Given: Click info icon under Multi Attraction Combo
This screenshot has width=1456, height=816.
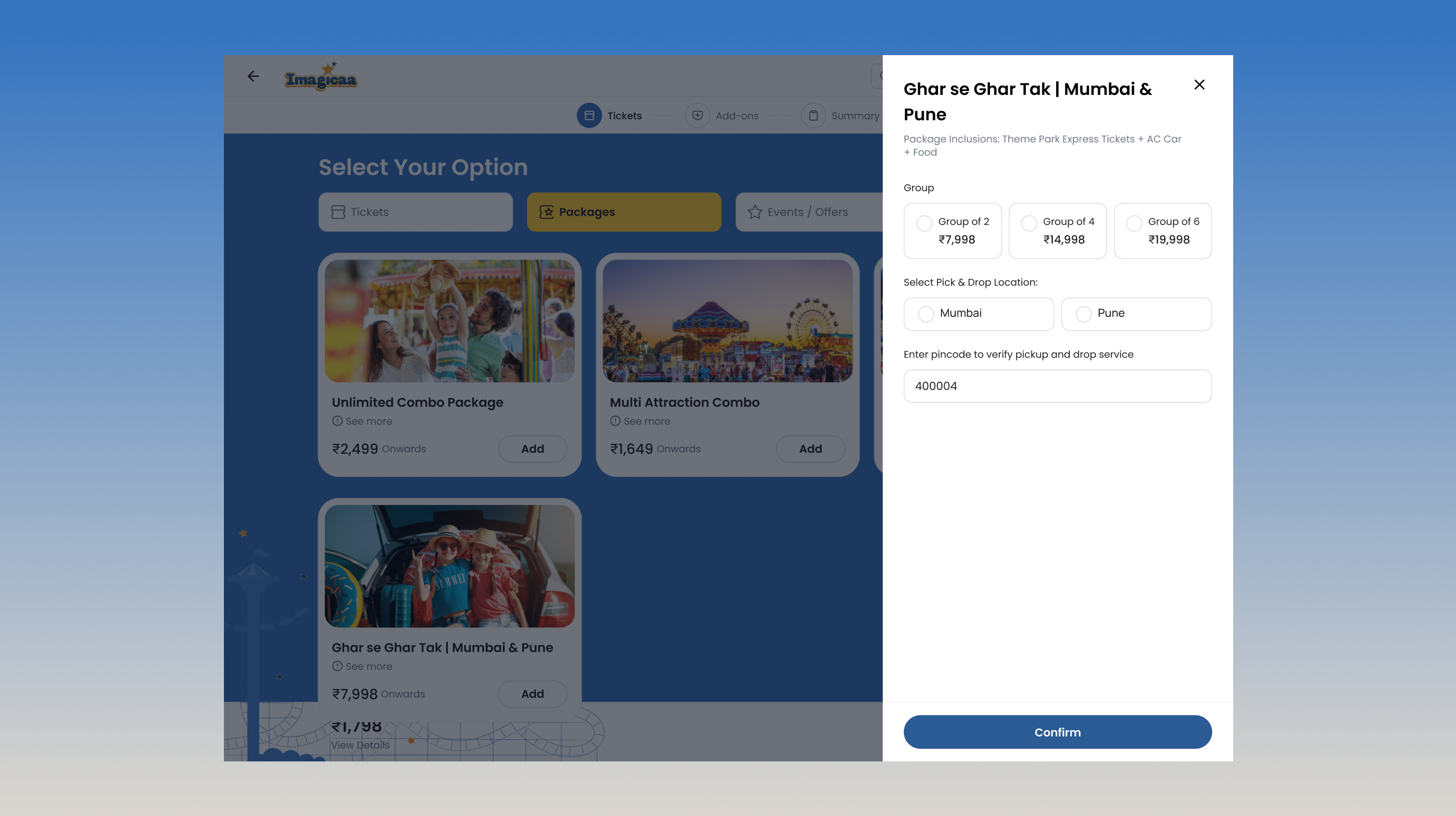Looking at the screenshot, I should [x=615, y=421].
